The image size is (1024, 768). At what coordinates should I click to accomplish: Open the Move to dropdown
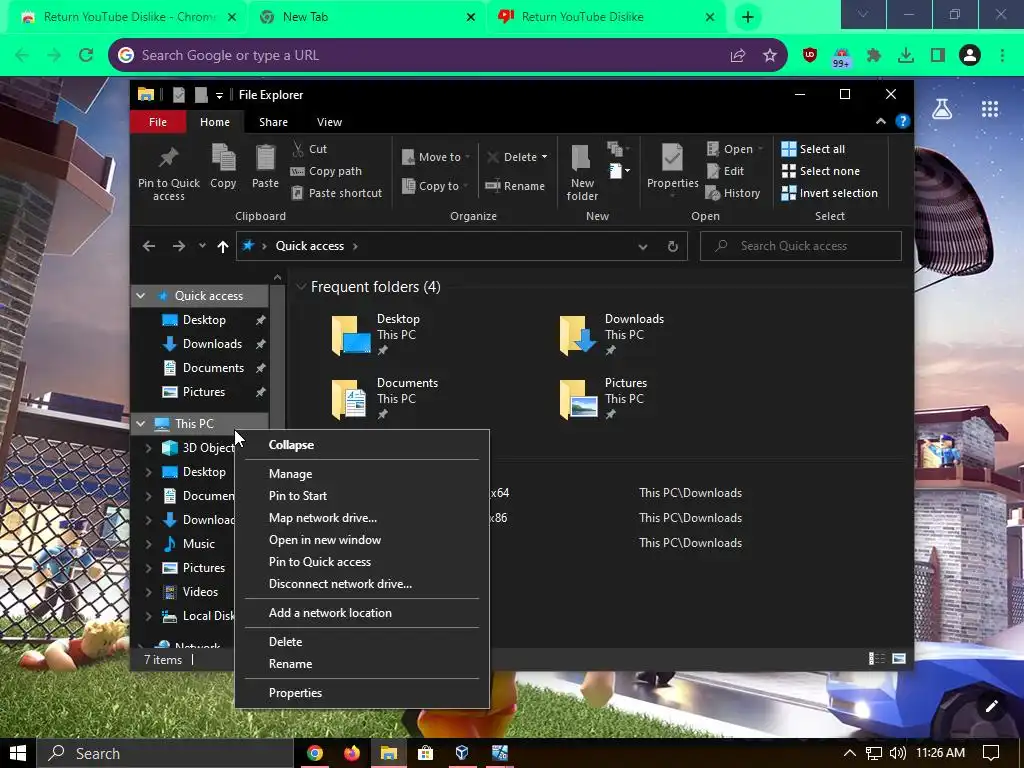pyautogui.click(x=435, y=157)
